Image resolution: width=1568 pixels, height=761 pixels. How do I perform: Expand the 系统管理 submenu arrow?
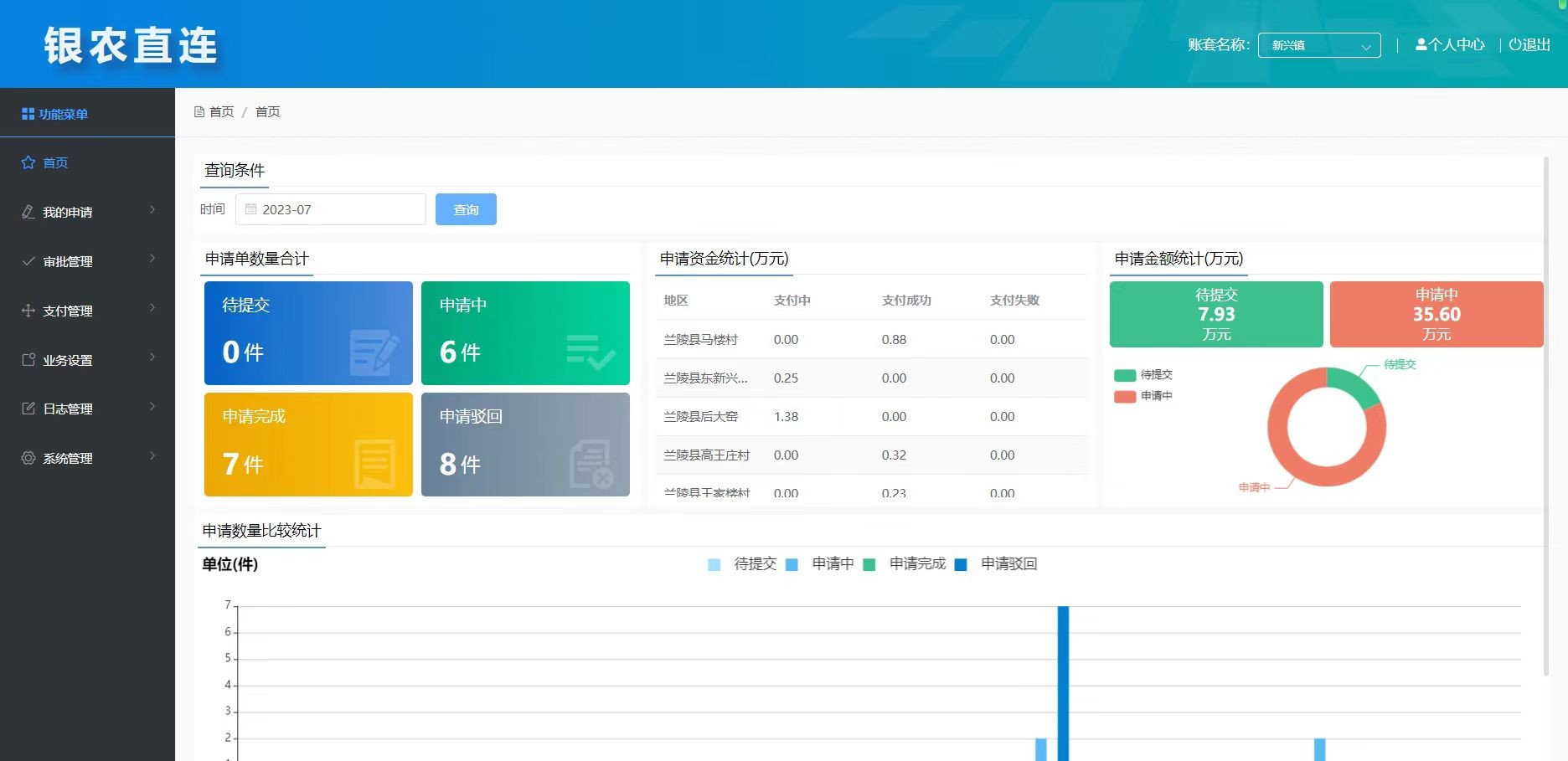click(x=152, y=456)
